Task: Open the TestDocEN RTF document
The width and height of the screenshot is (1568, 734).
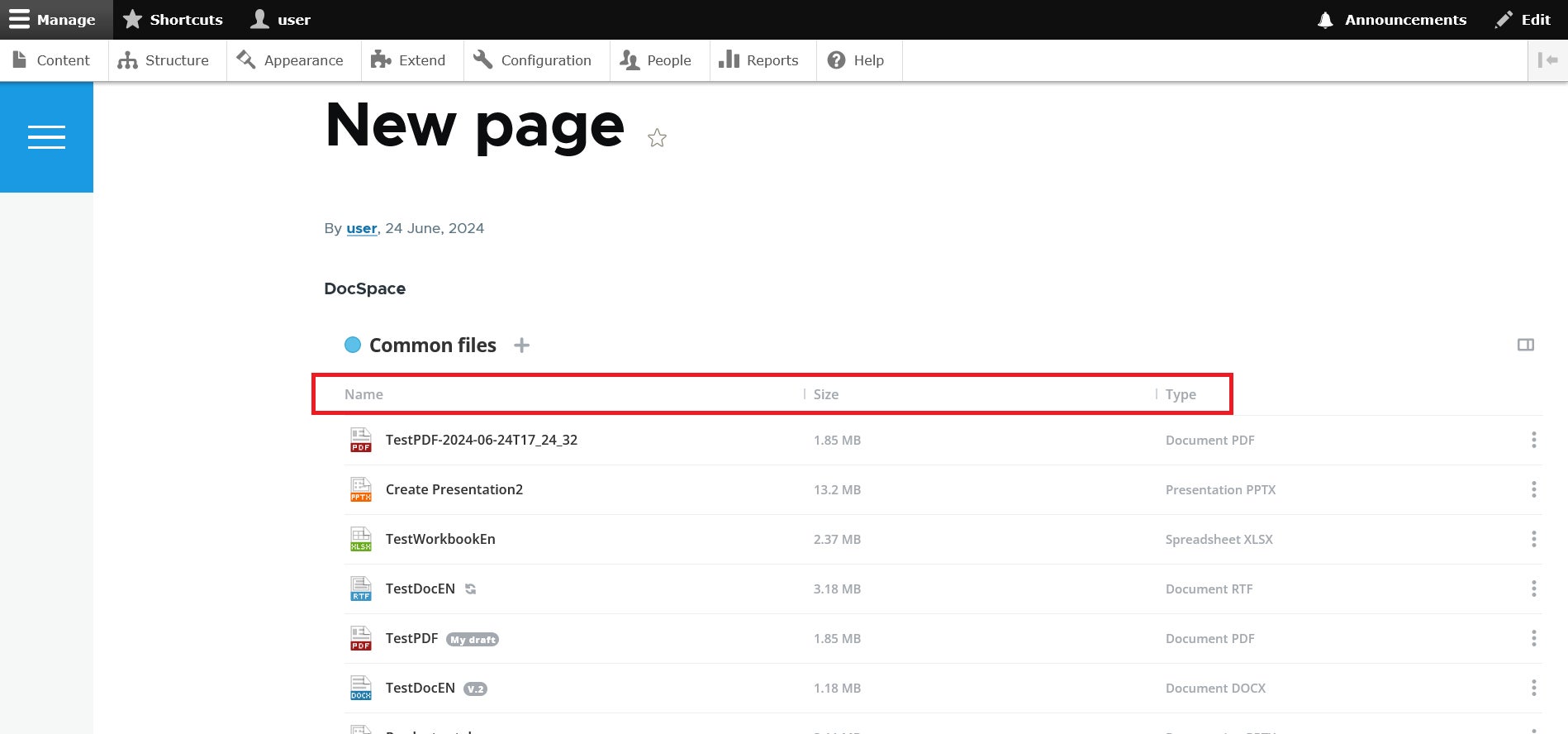Action: pos(421,589)
